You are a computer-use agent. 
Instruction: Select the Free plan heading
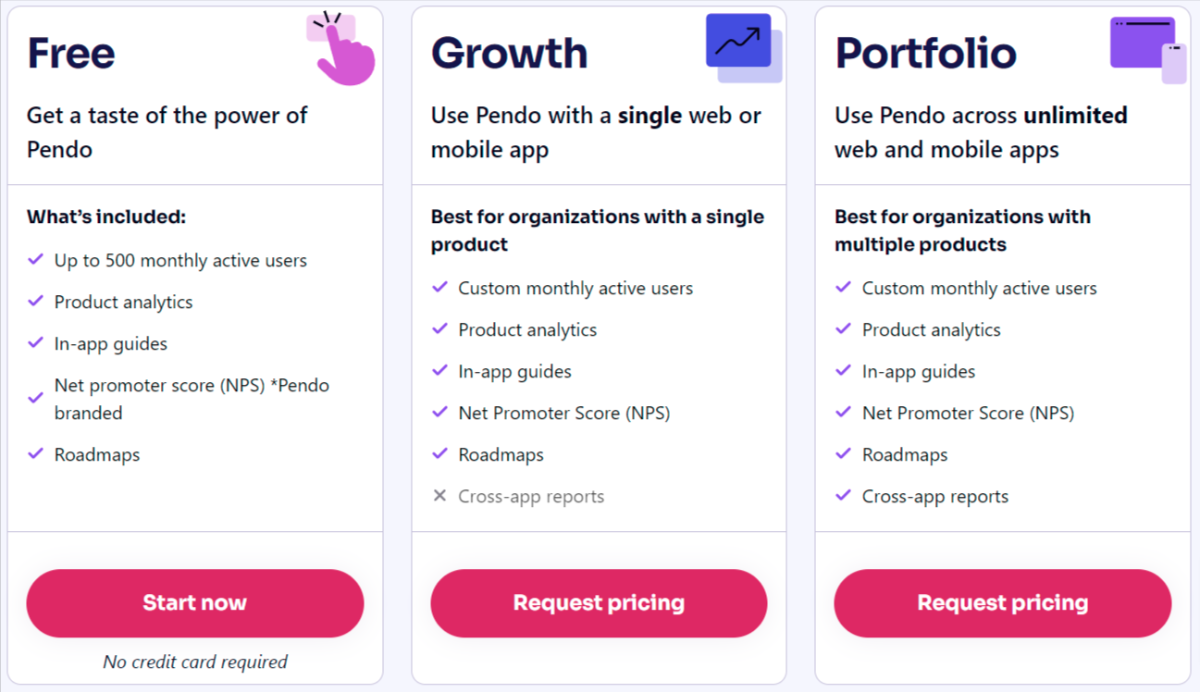[x=71, y=53]
